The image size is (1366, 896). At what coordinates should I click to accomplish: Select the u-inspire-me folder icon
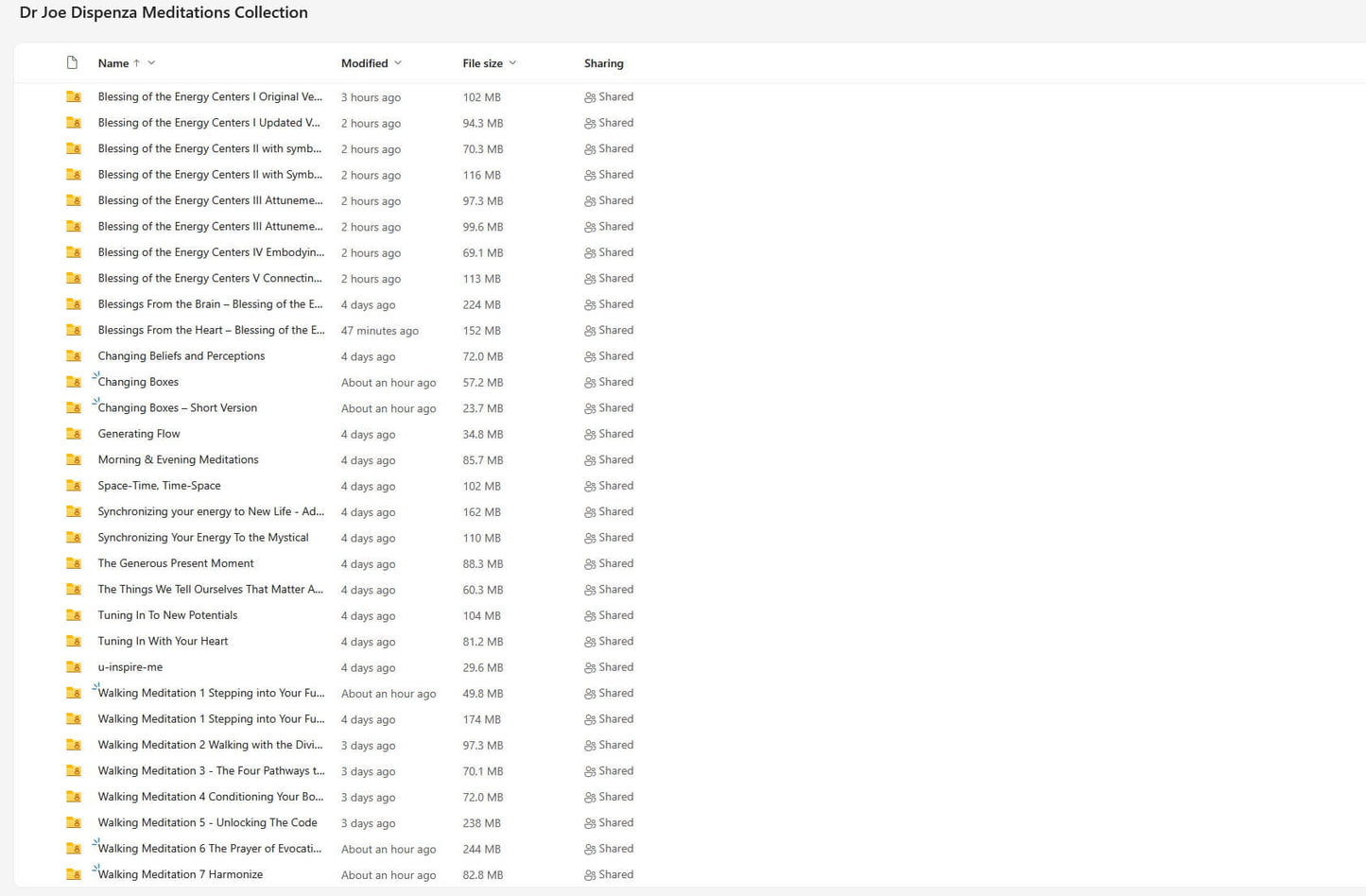[x=74, y=667]
